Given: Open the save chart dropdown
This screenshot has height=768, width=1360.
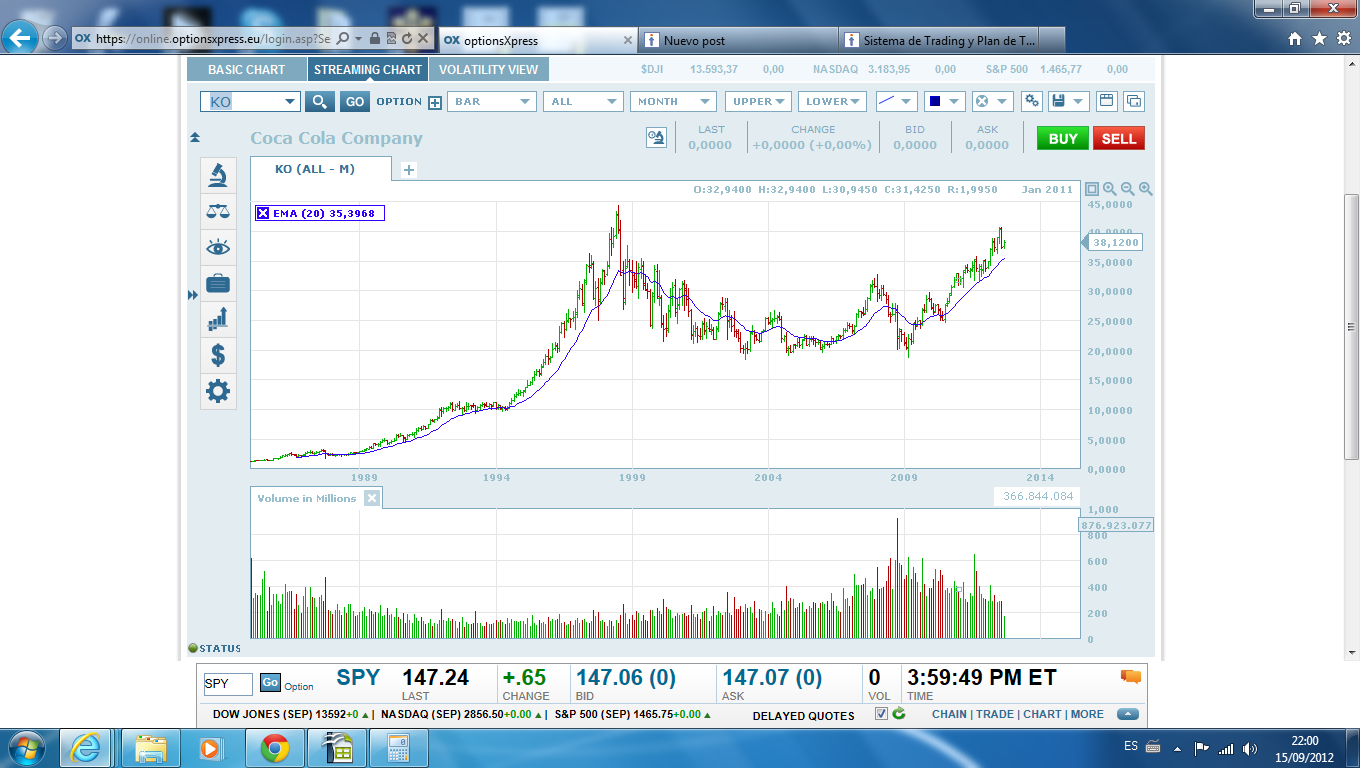Looking at the screenshot, I should pos(1069,101).
